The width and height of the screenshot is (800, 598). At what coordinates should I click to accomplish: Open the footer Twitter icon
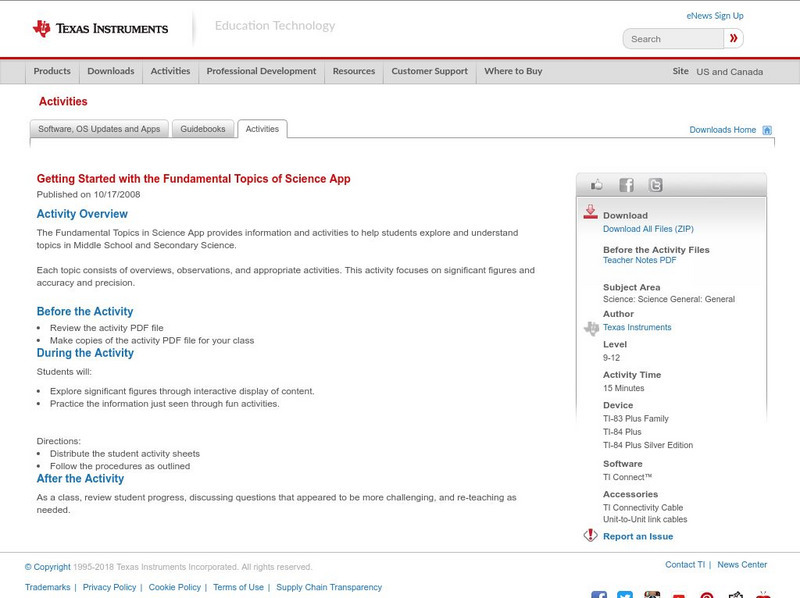coord(625,594)
